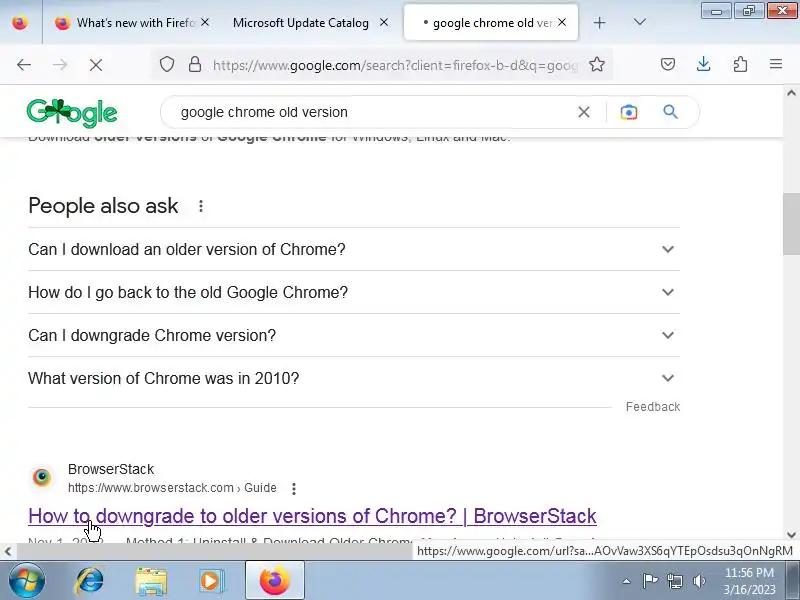This screenshot has height=600, width=800.
Task: Click the Firefox taskbar button
Action: (274, 581)
